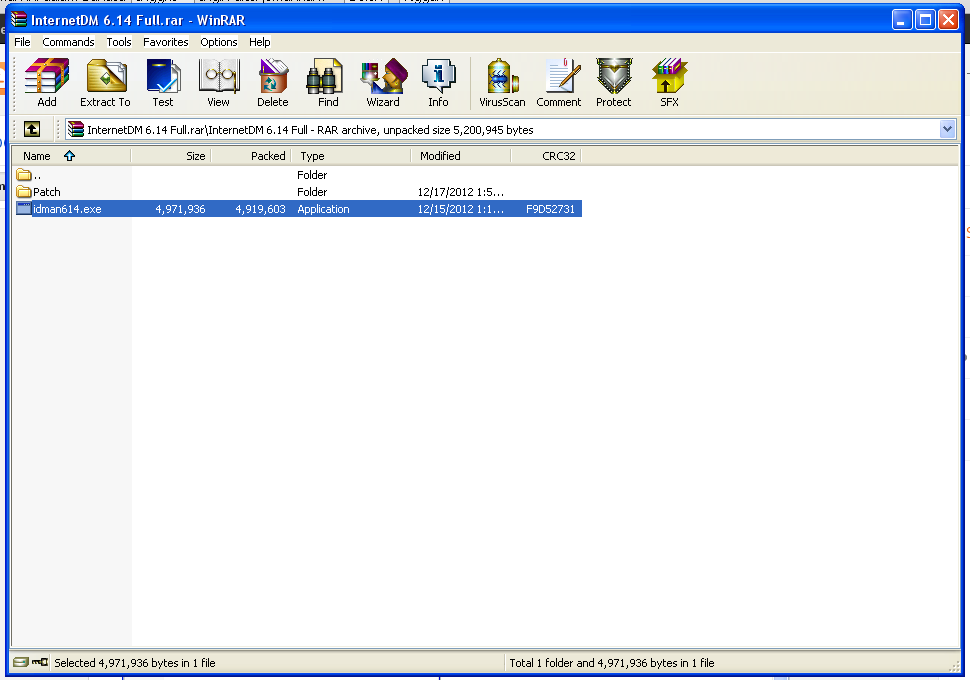Click packed value 4,919,603
Viewport: 970px width, 680px height.
click(260, 209)
